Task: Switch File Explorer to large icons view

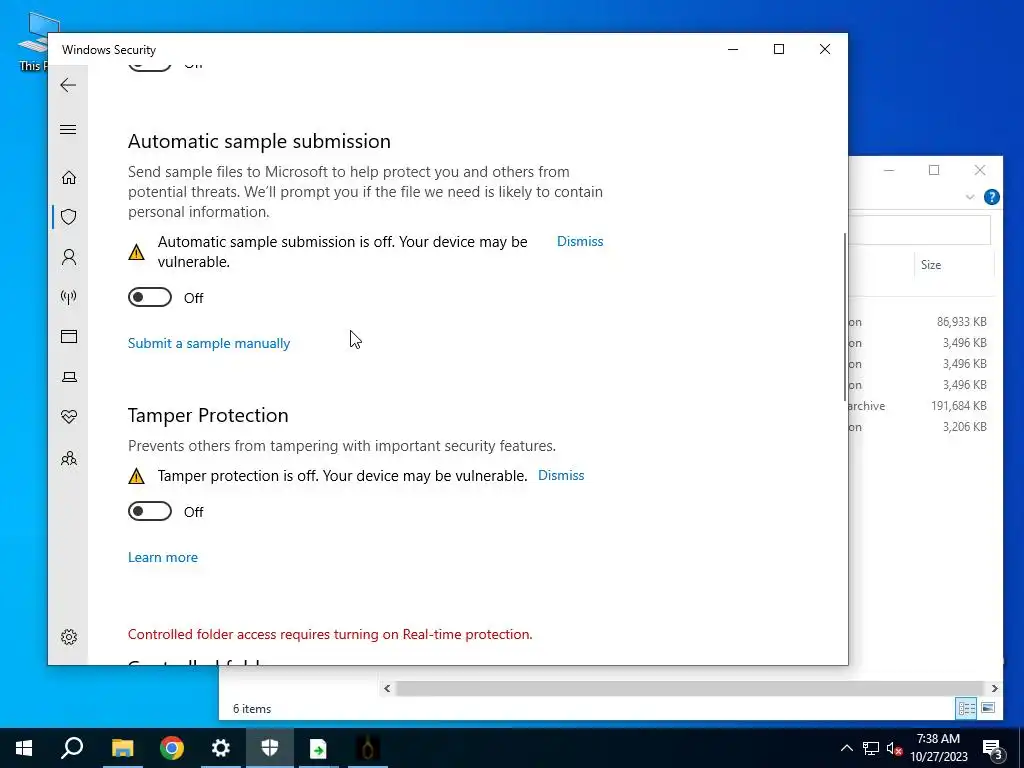Action: coord(988,708)
